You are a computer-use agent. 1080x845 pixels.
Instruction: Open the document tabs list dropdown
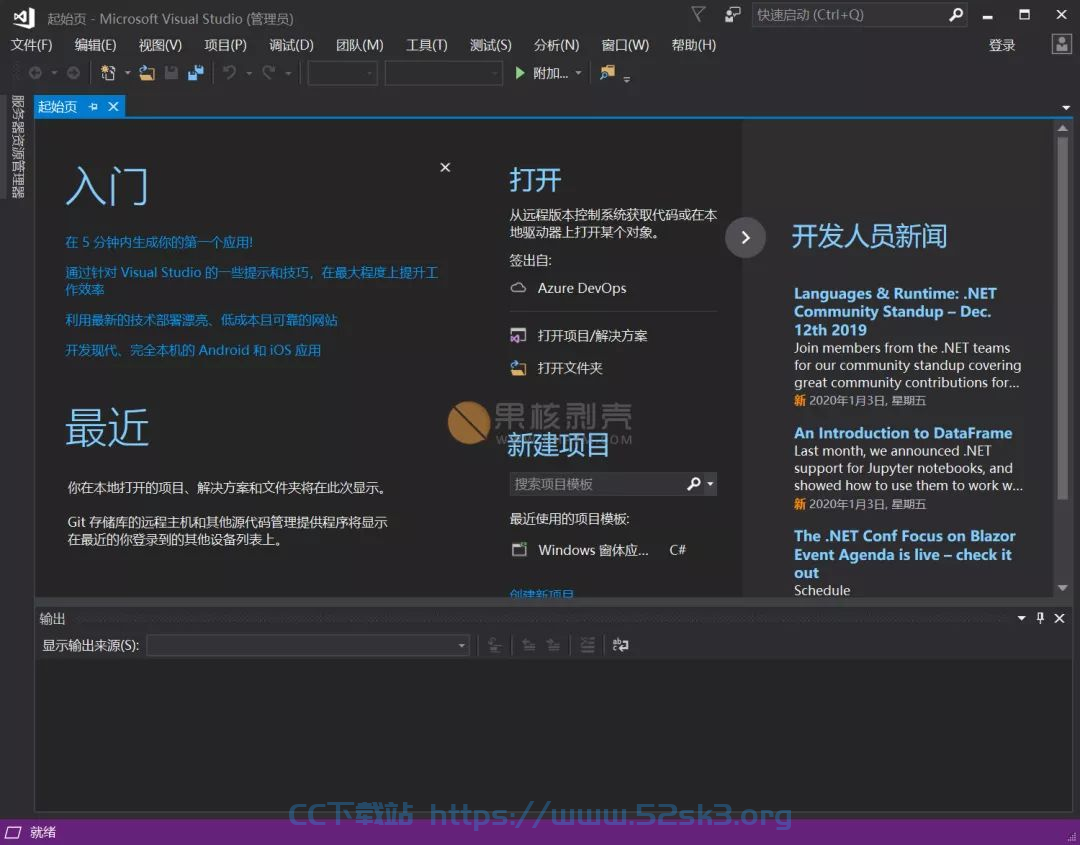1066,107
